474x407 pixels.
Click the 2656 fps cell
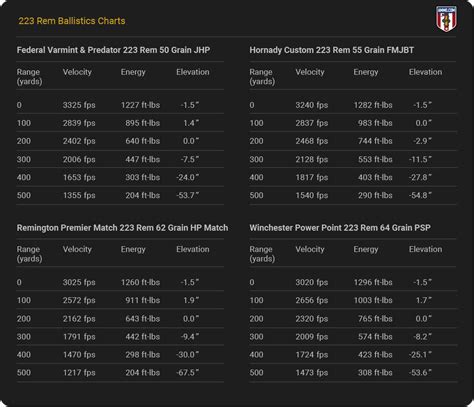312,300
